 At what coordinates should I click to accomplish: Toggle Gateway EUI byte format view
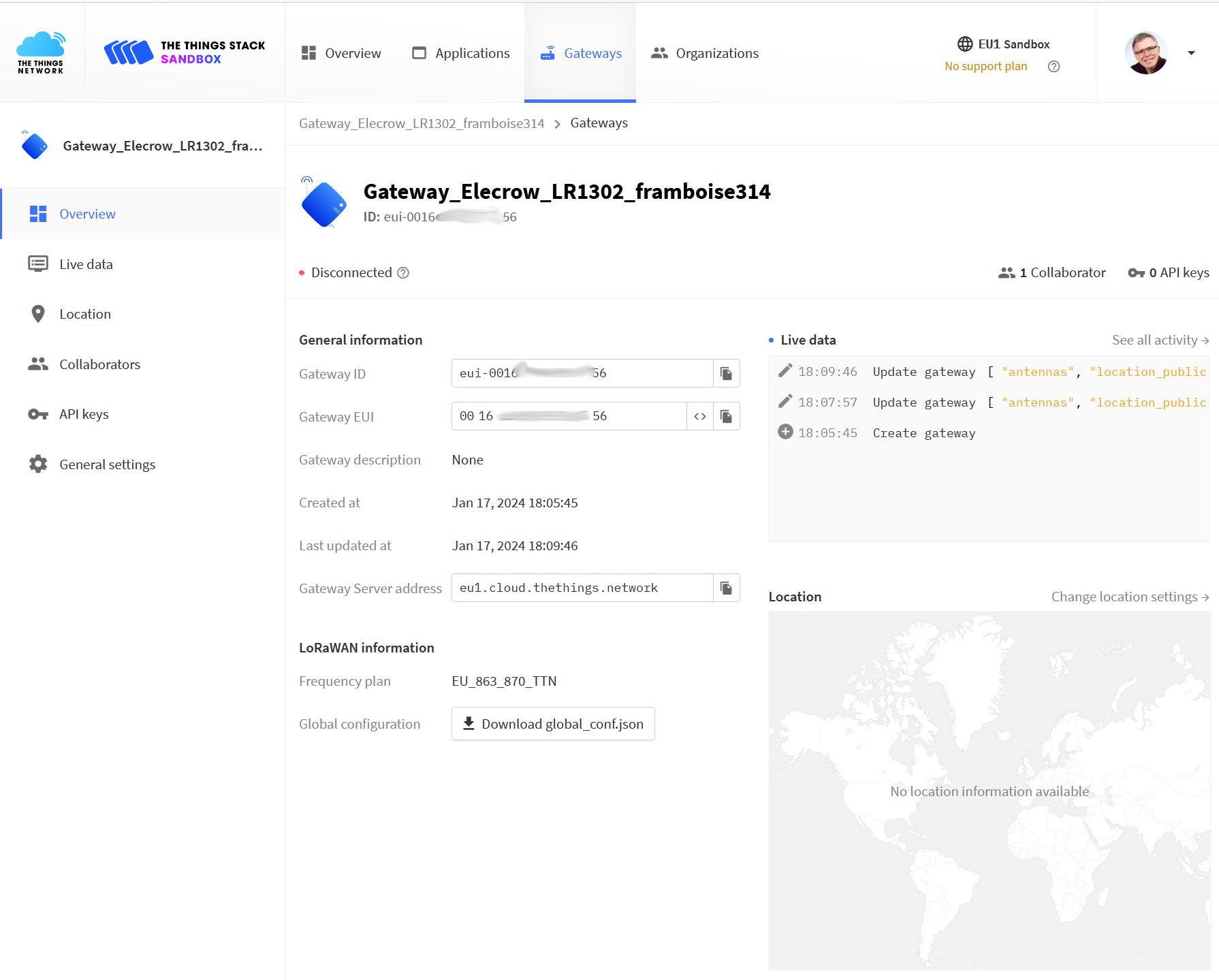point(700,416)
